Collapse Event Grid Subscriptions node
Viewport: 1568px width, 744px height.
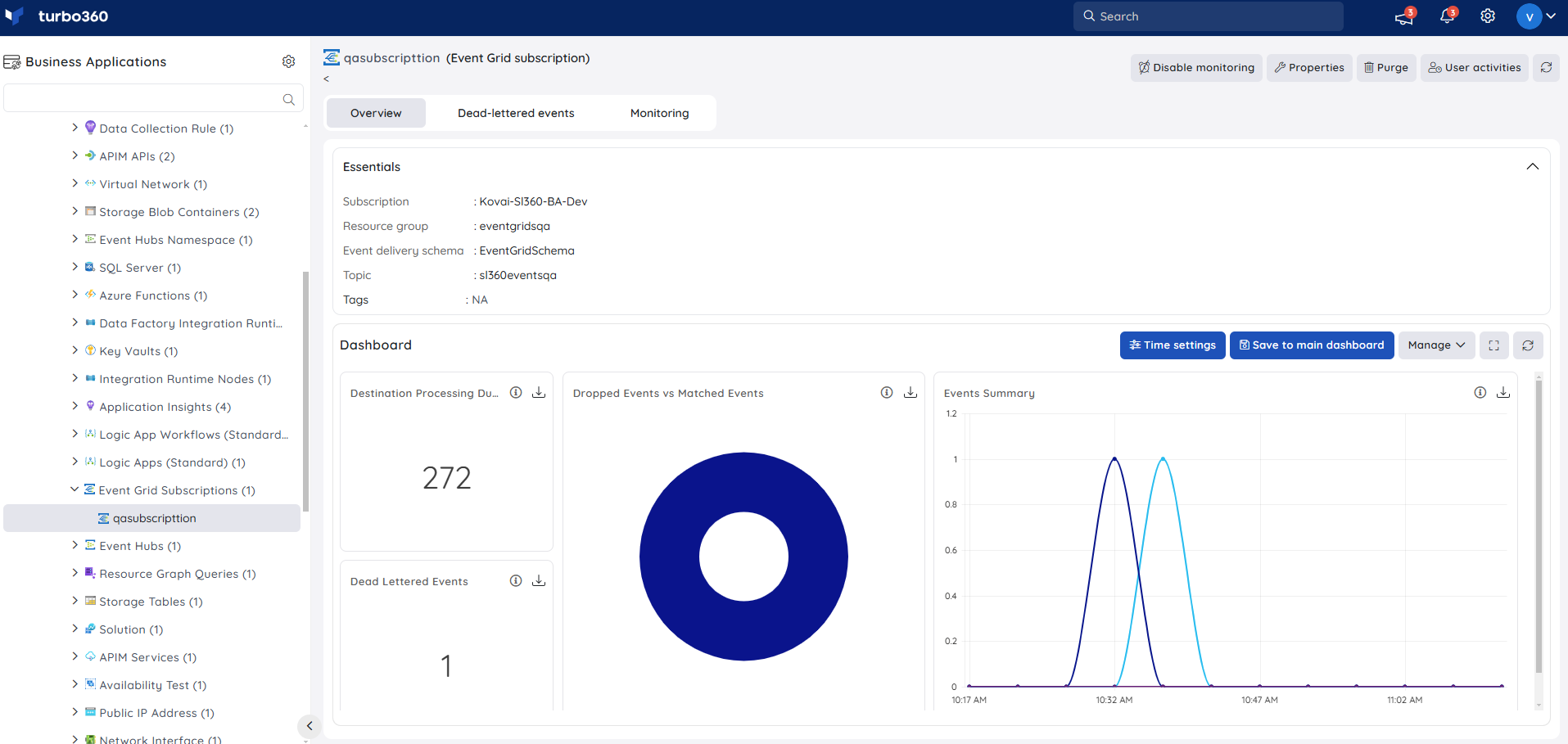[x=75, y=489]
